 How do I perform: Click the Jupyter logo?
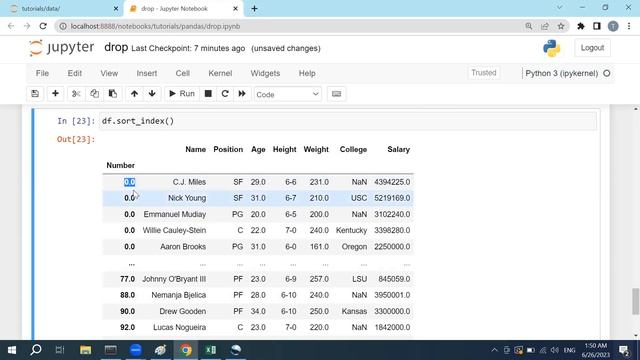pyautogui.click(x=62, y=48)
